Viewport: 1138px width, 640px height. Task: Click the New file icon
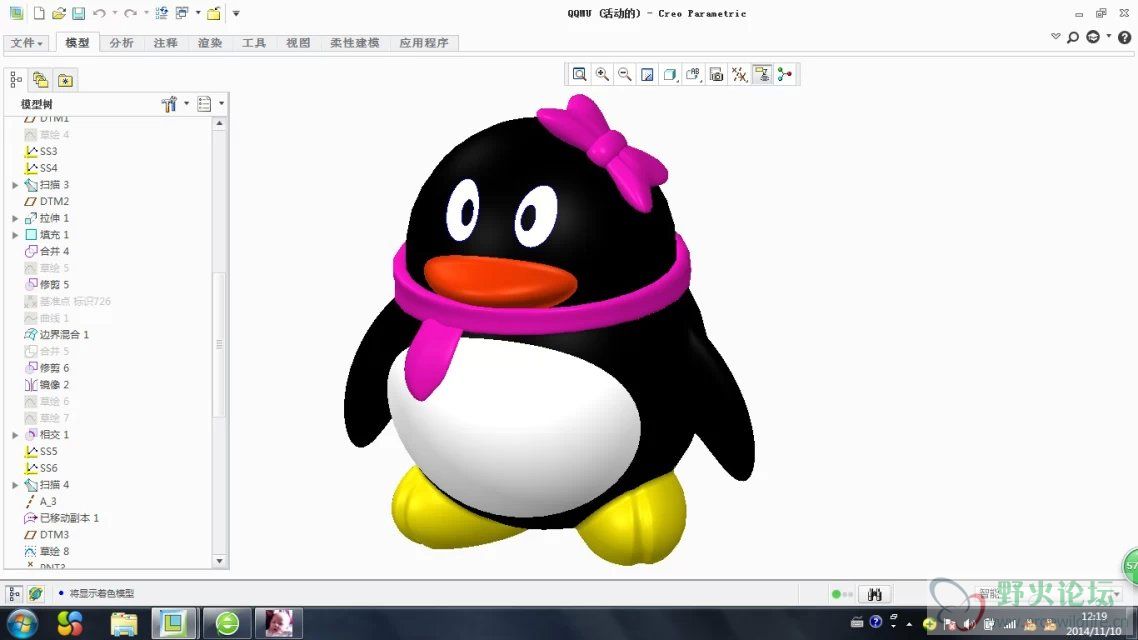39,13
